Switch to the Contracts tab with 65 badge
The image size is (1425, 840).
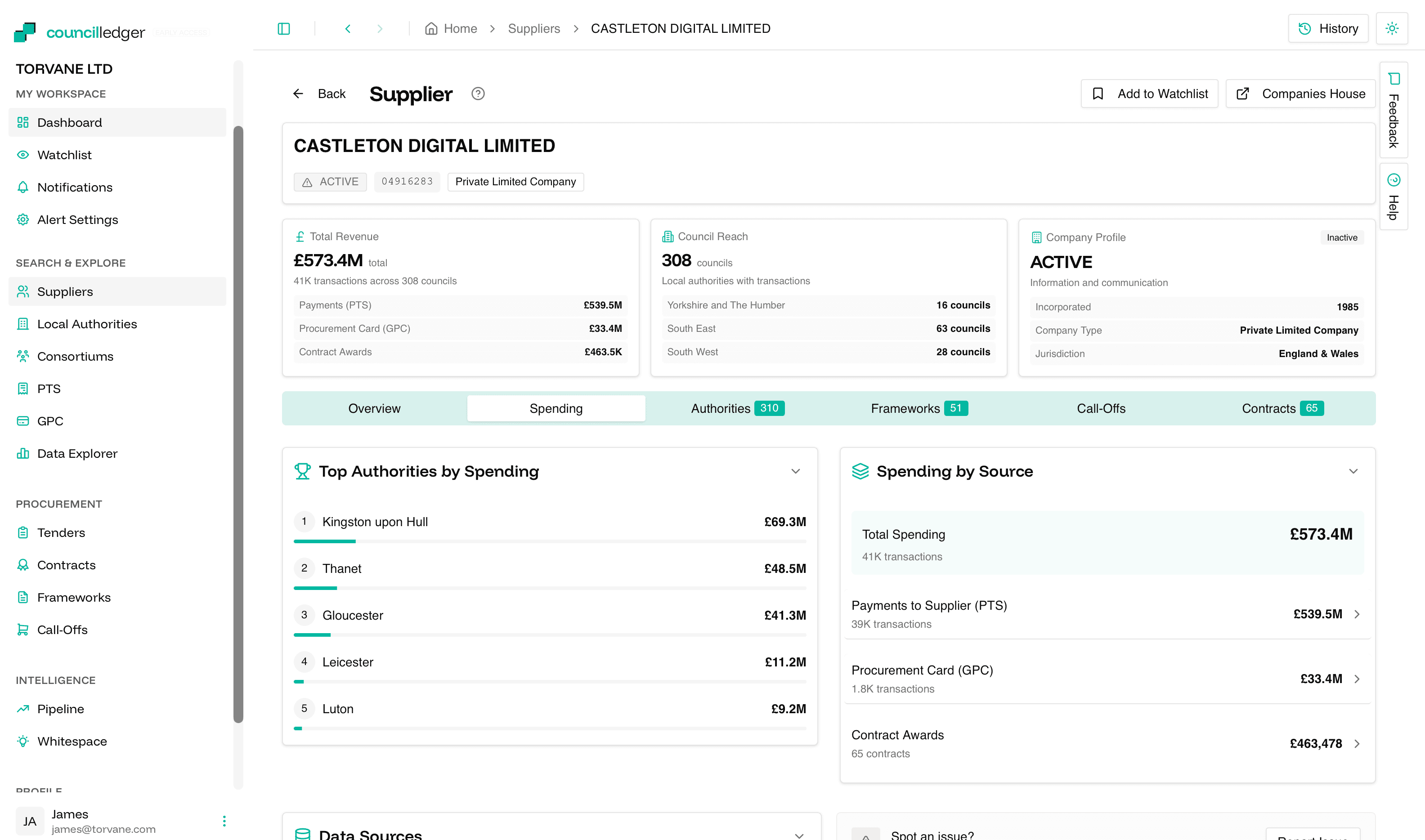pyautogui.click(x=1283, y=408)
